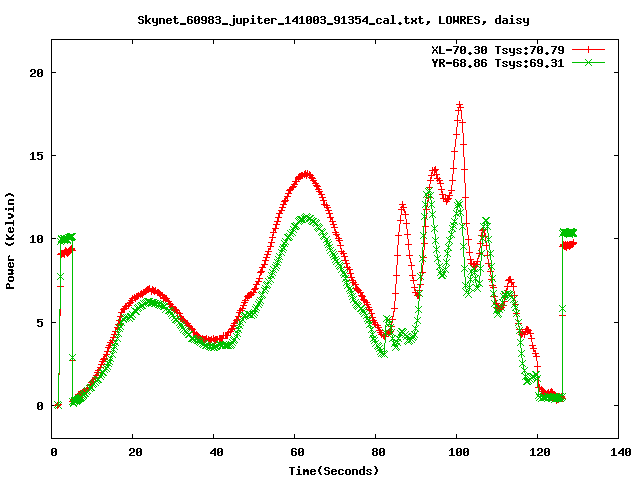Click the x-axis tick label 140
The image size is (640, 480).
point(617,452)
